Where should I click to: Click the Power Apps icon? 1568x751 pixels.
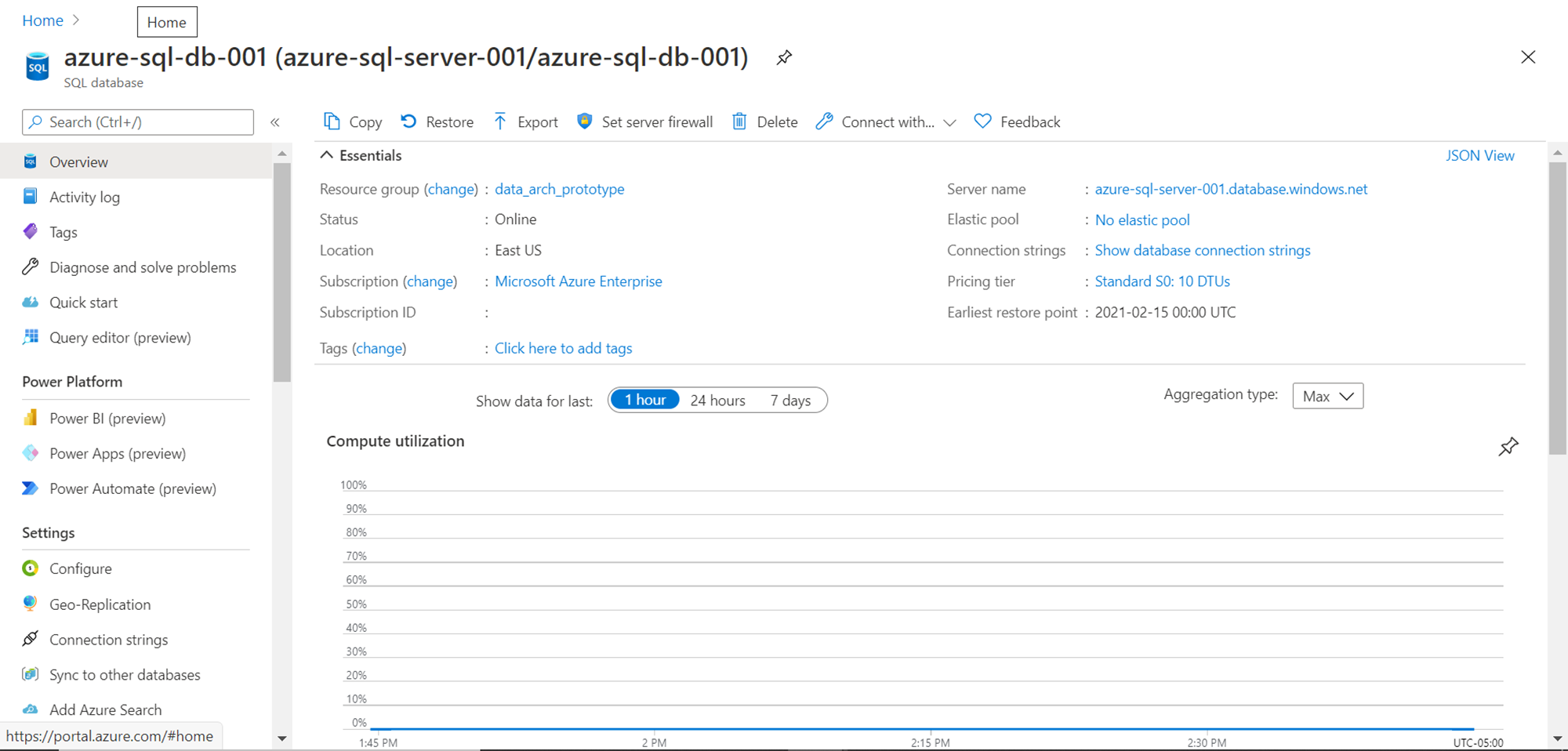31,453
